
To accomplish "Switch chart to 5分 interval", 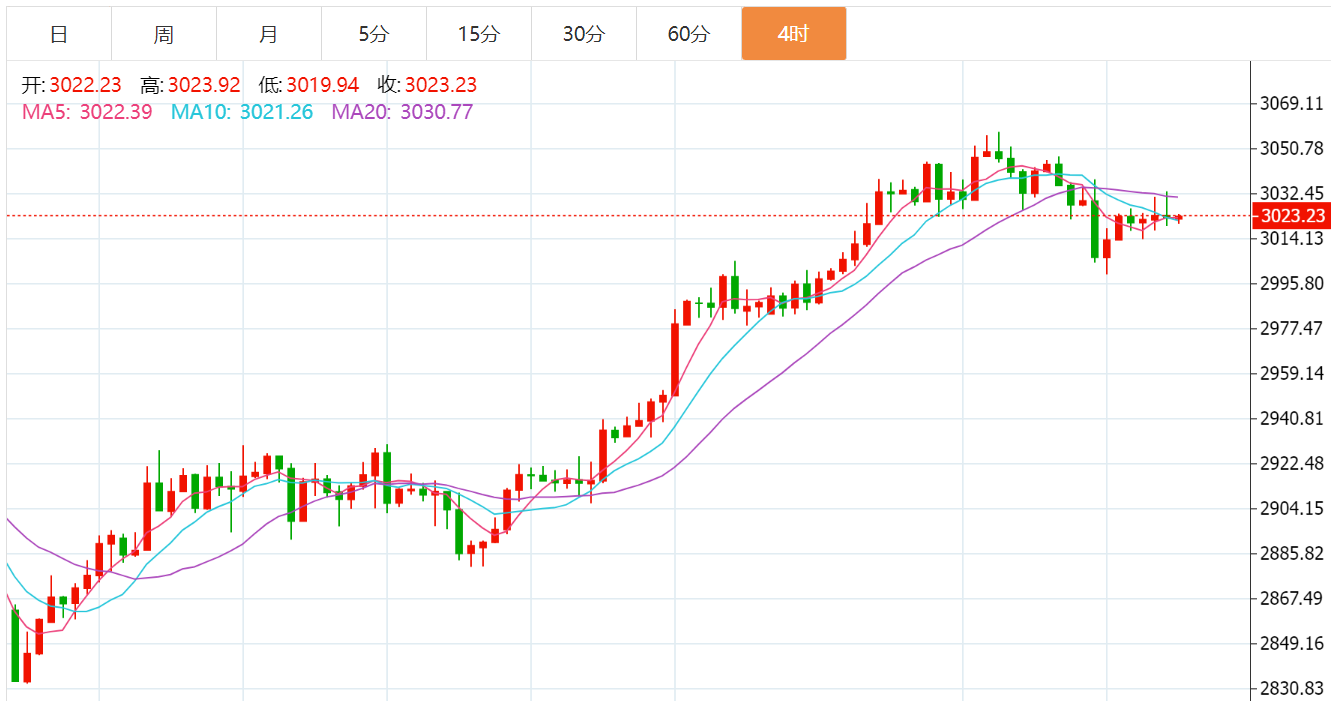I will coord(374,34).
